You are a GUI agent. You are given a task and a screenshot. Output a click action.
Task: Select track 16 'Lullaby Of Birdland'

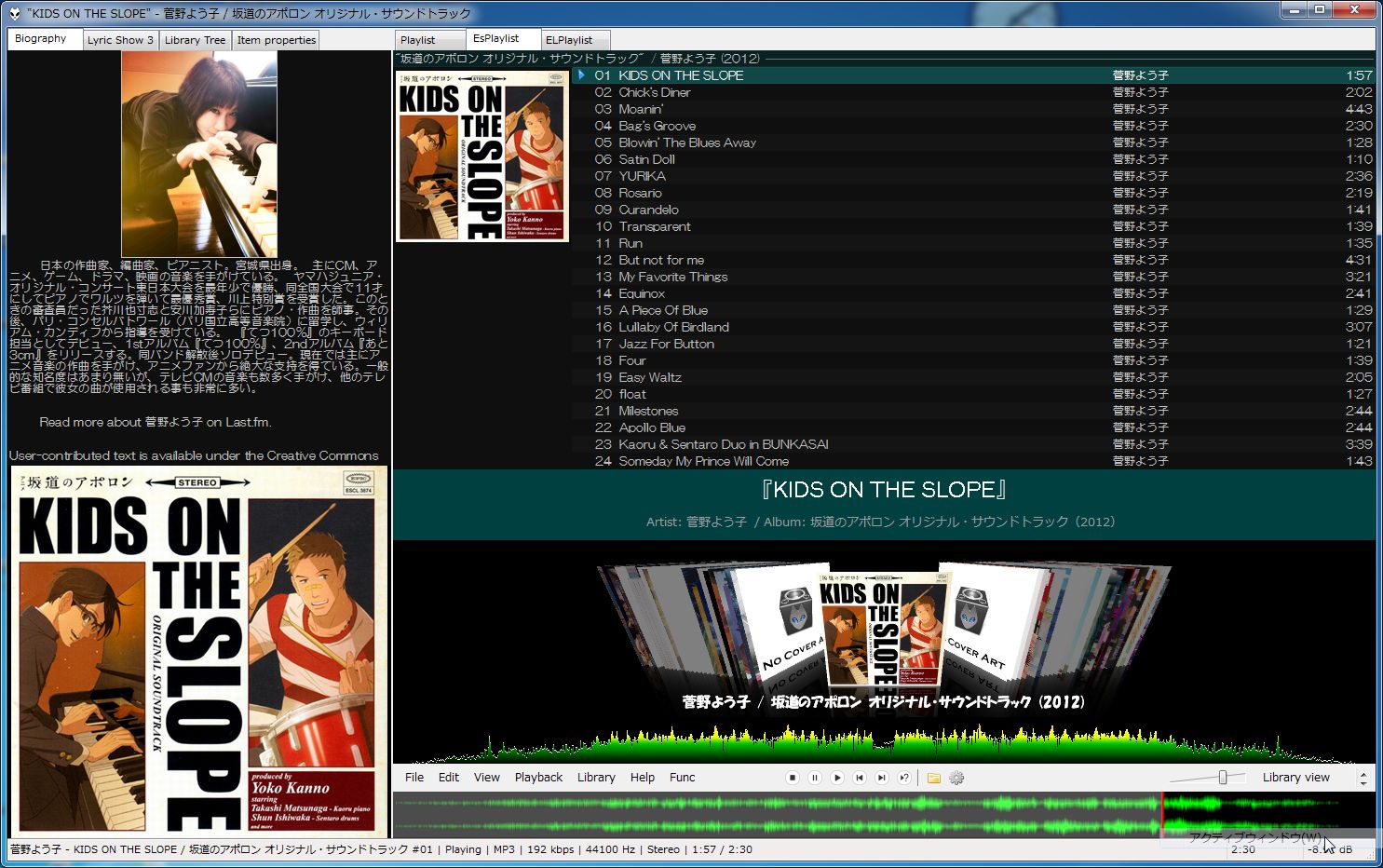[974, 327]
